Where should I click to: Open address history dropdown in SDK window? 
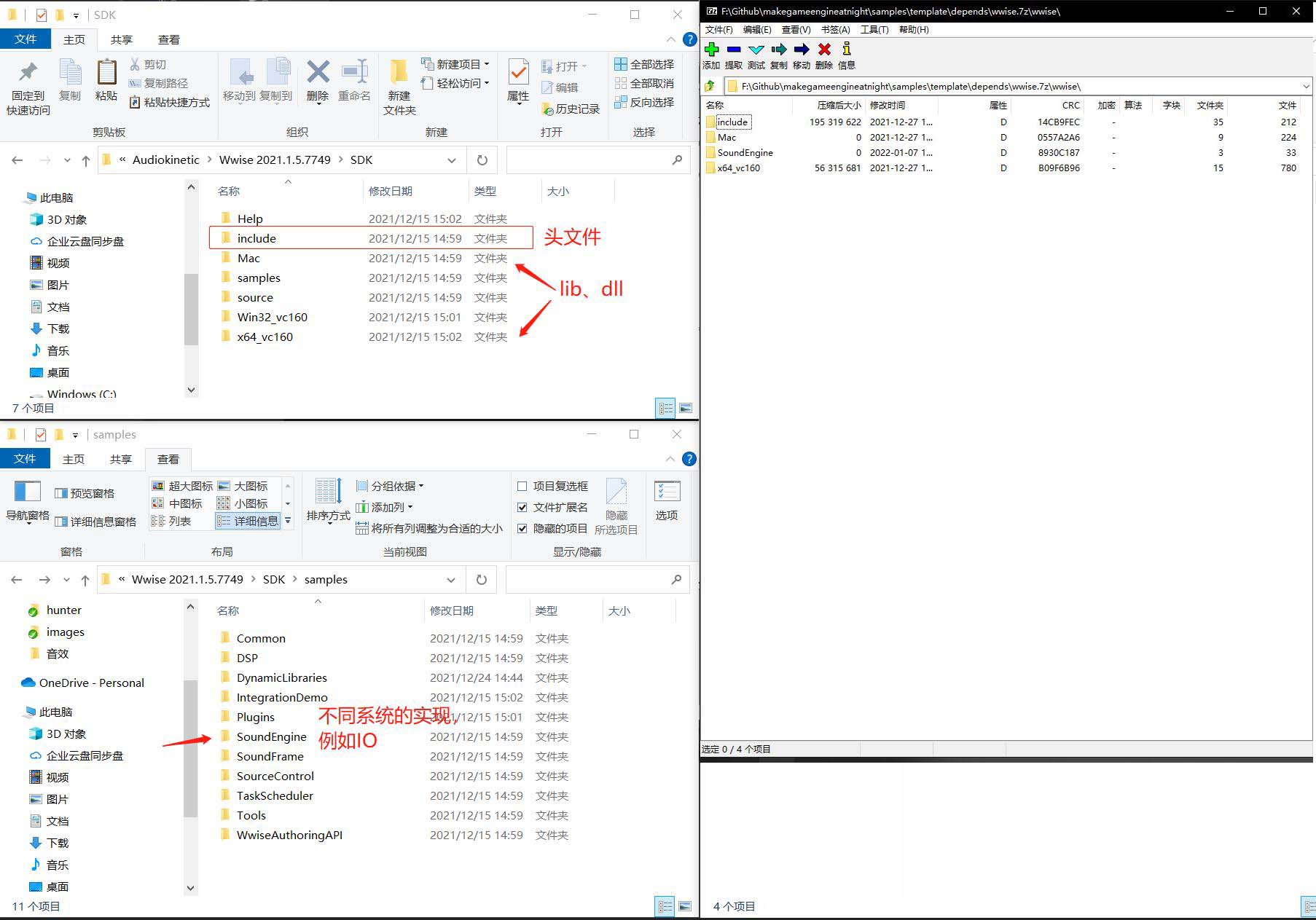tap(452, 160)
